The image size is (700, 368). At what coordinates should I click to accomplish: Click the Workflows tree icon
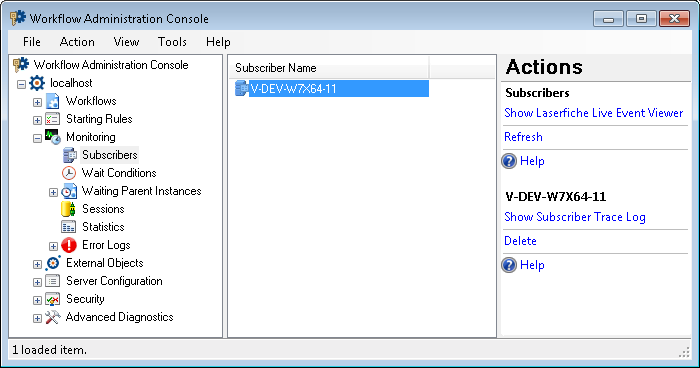tap(52, 101)
